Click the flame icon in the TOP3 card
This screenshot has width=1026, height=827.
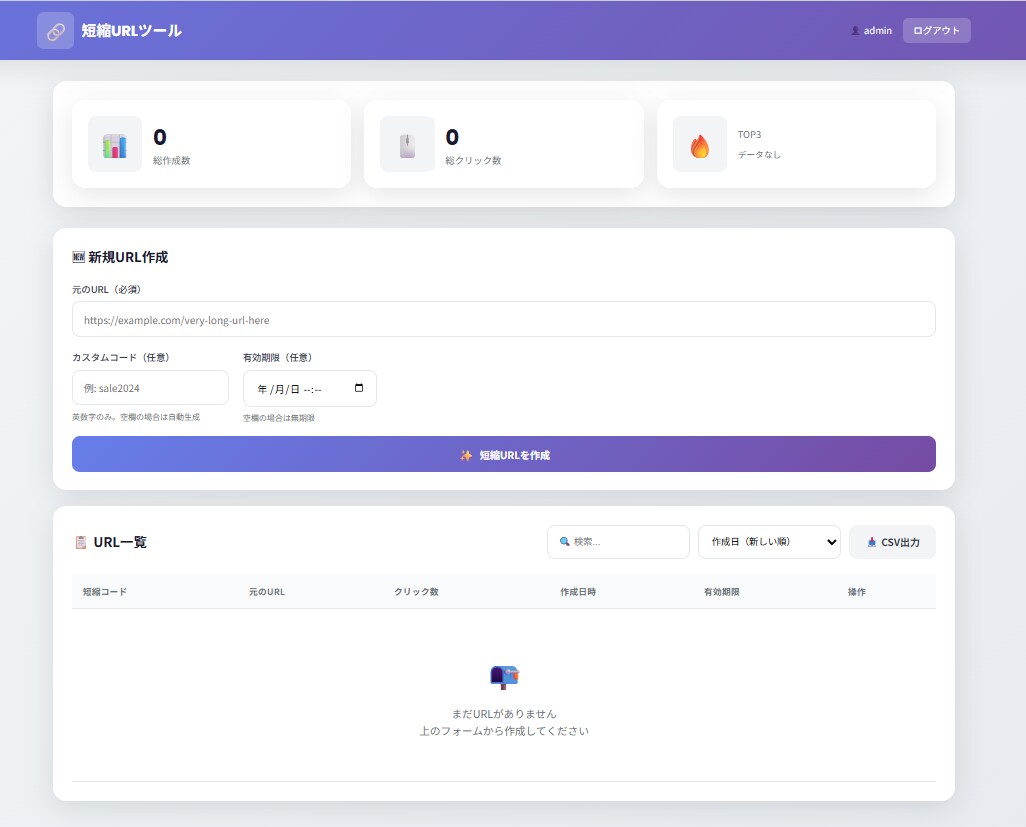coord(699,146)
